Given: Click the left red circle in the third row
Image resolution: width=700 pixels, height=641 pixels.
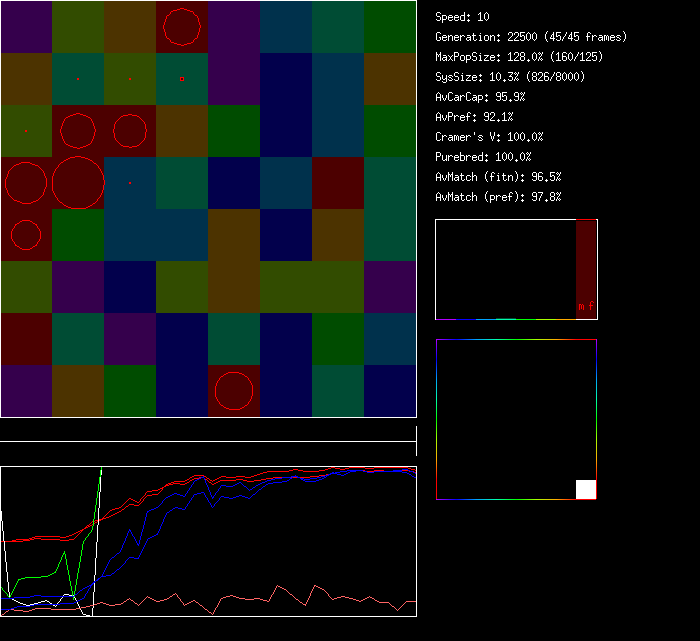Looking at the screenshot, I should tap(78, 131).
